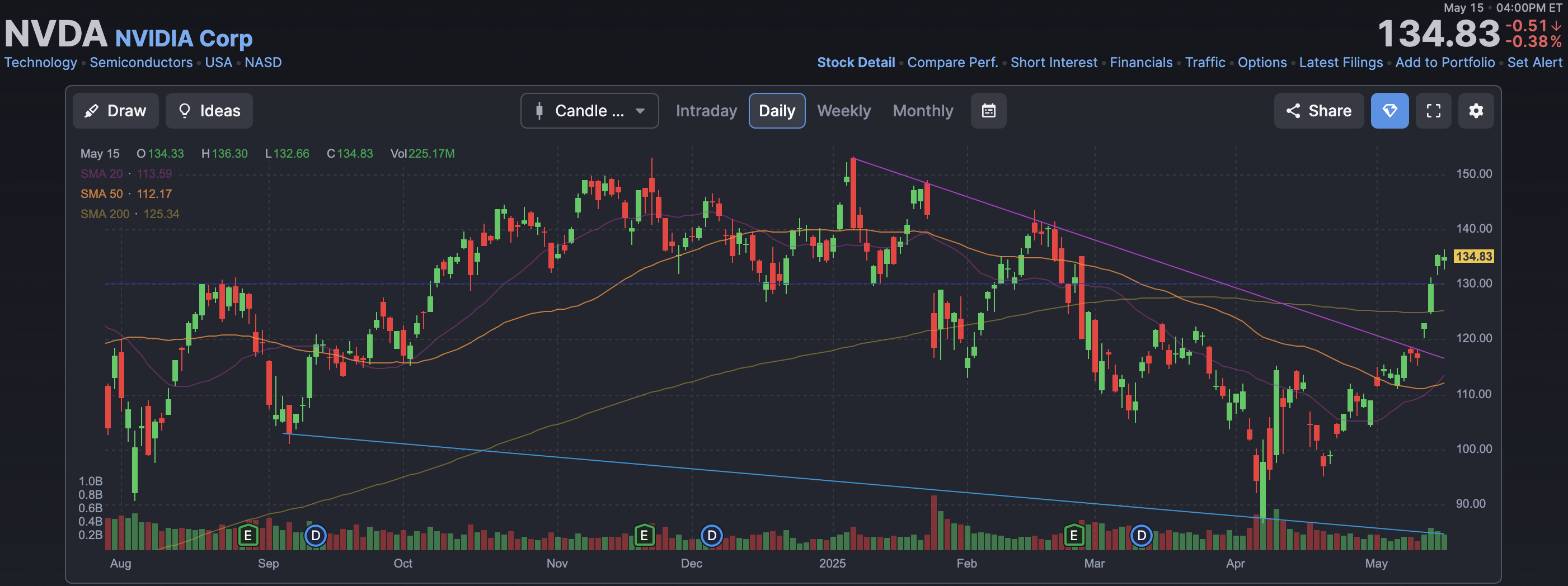The height and width of the screenshot is (586, 1568).
Task: Expand the Candle chart type dropdown
Action: tap(589, 111)
